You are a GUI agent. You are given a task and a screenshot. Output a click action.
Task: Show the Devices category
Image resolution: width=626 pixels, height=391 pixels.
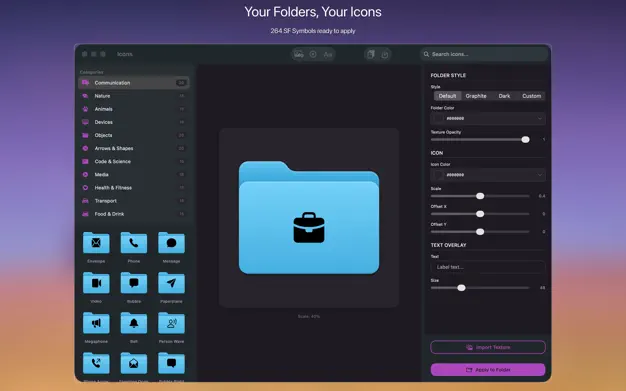pyautogui.click(x=134, y=122)
